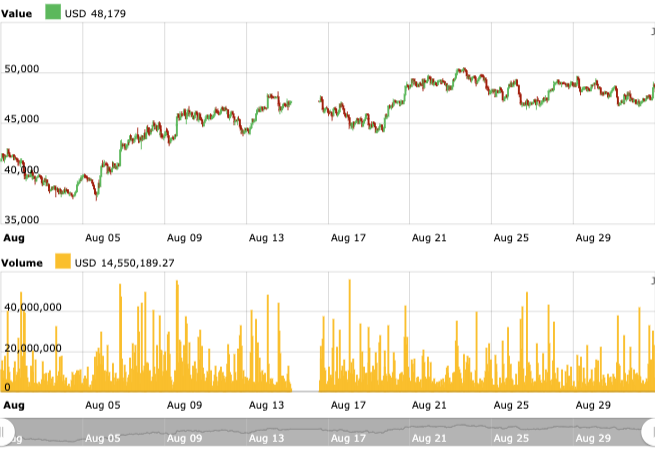This screenshot has width=655, height=449.
Task: Click the right handle of the range scrollbar
Action: [x=647, y=430]
